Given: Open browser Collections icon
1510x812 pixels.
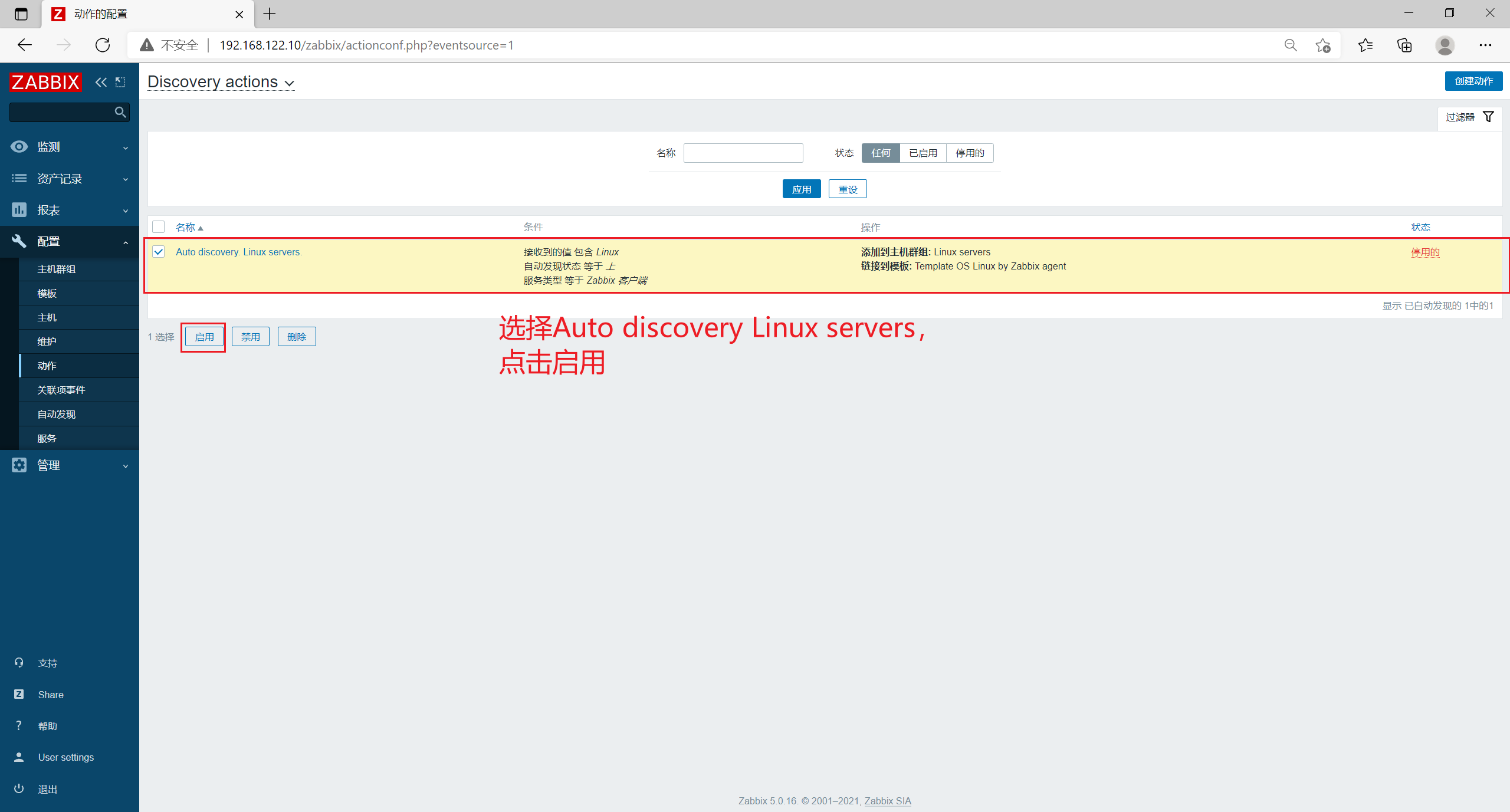Looking at the screenshot, I should 1404,45.
